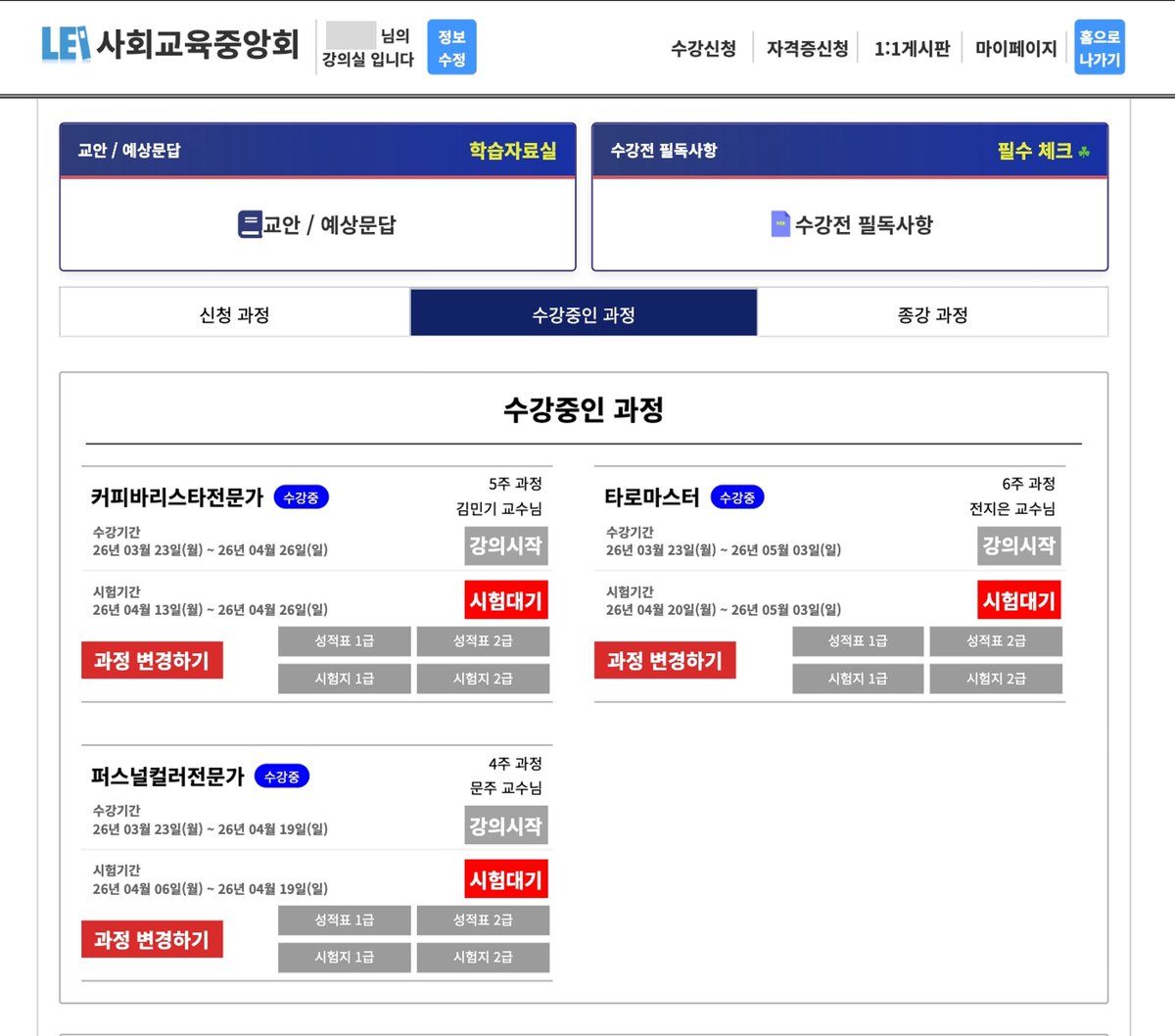Open 성적표 2급 for 타로마스터

[996, 641]
